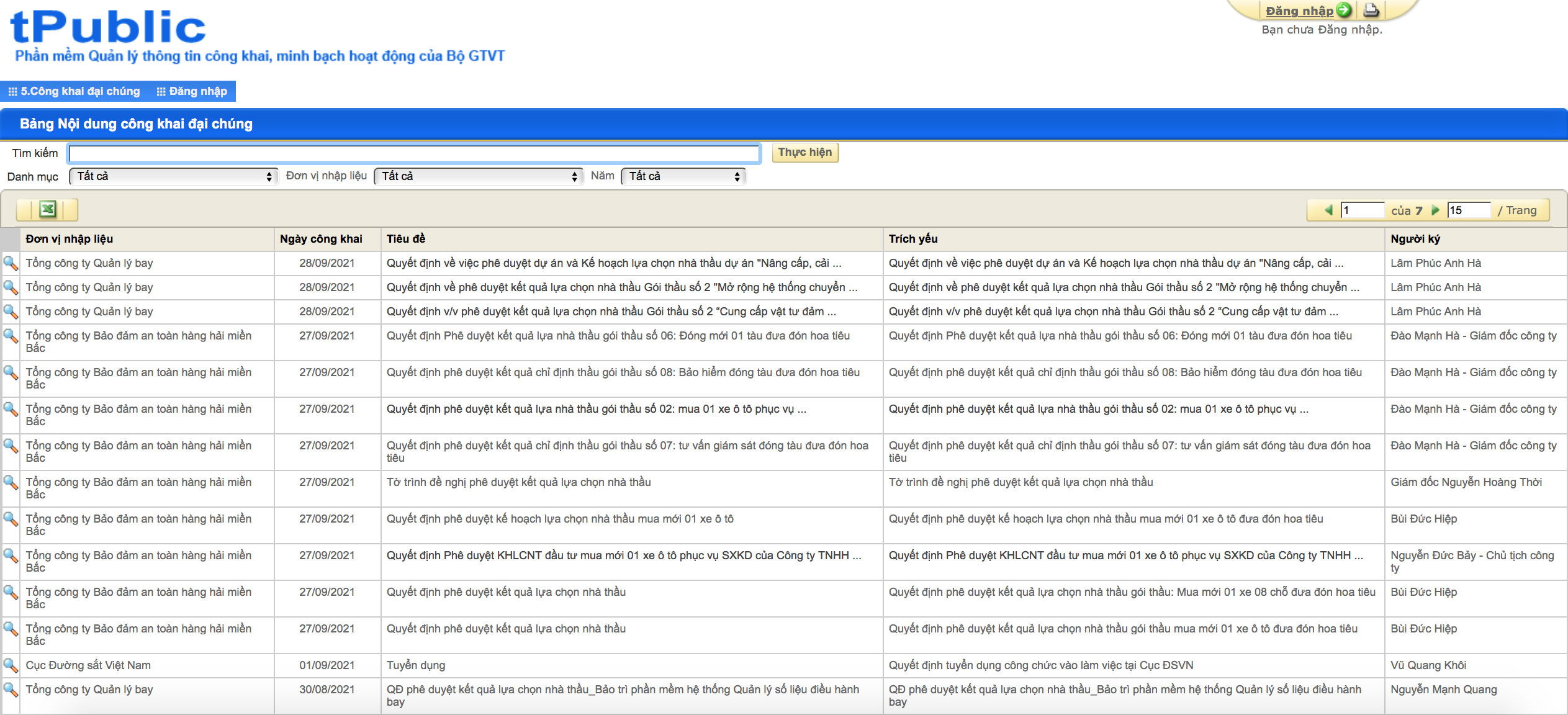The height and width of the screenshot is (715, 1568).
Task: Open the Đơn vị nhập liệu dropdown
Action: pyautogui.click(x=478, y=177)
